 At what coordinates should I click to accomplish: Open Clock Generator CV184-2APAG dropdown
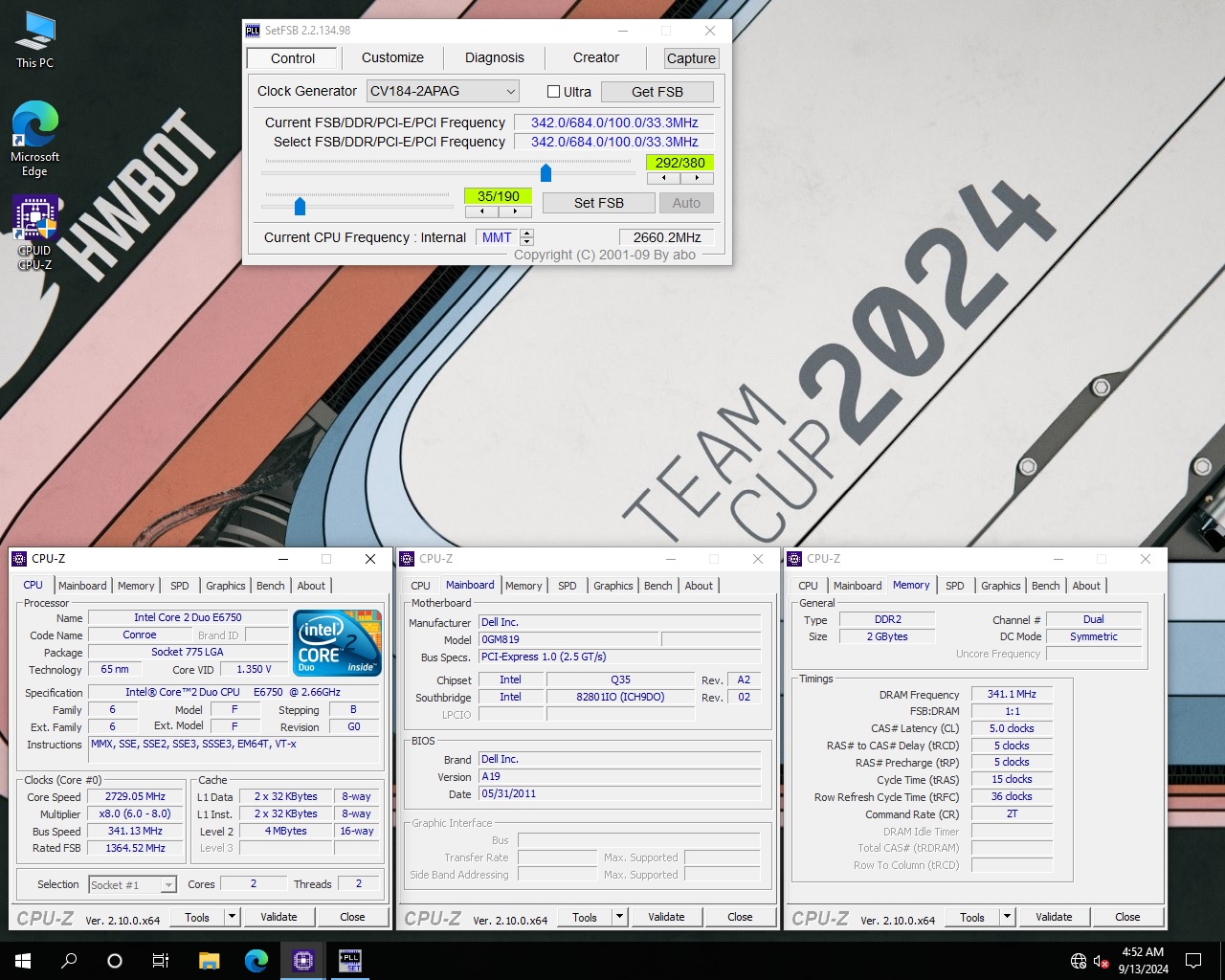pos(443,91)
